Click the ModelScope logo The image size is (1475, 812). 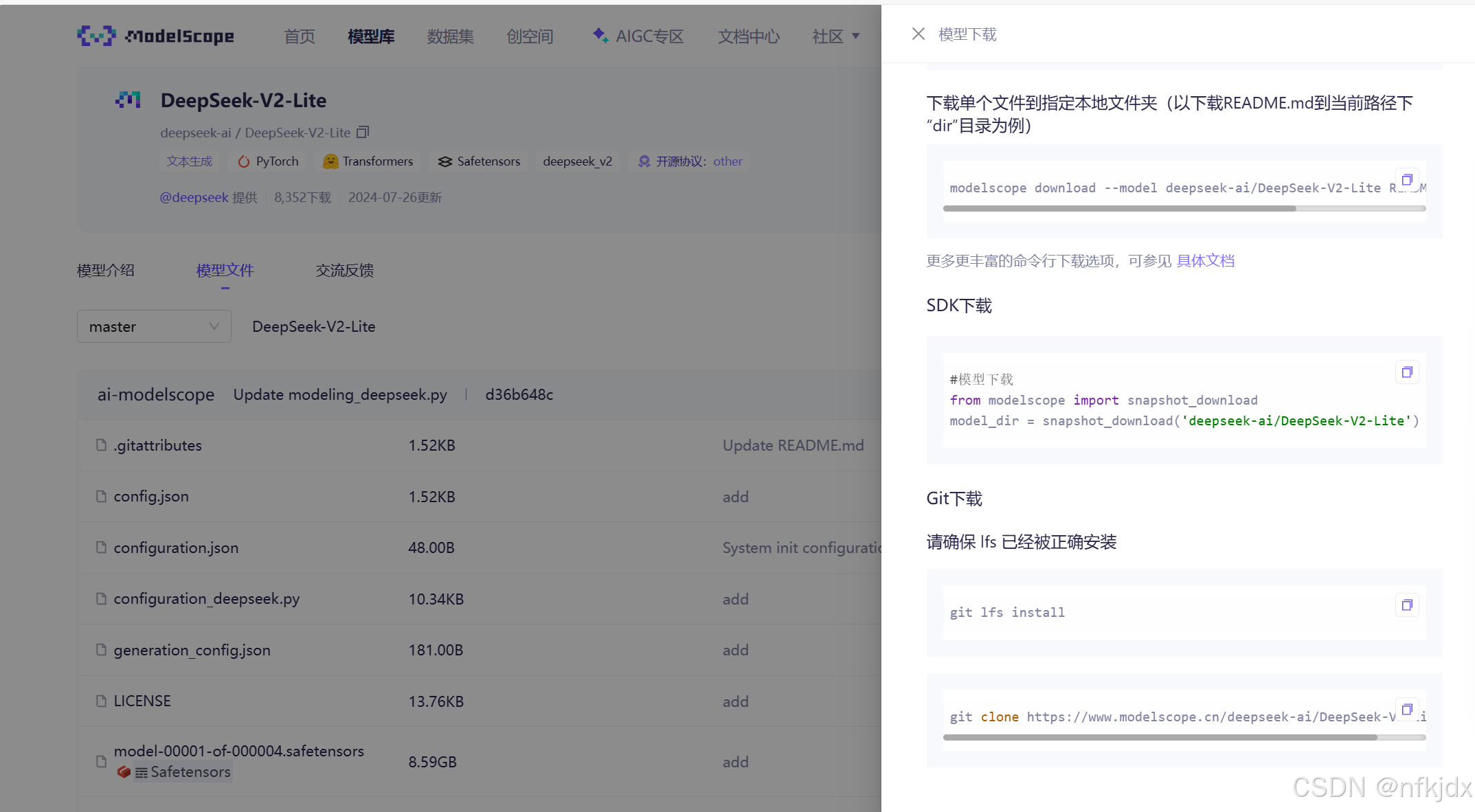156,36
